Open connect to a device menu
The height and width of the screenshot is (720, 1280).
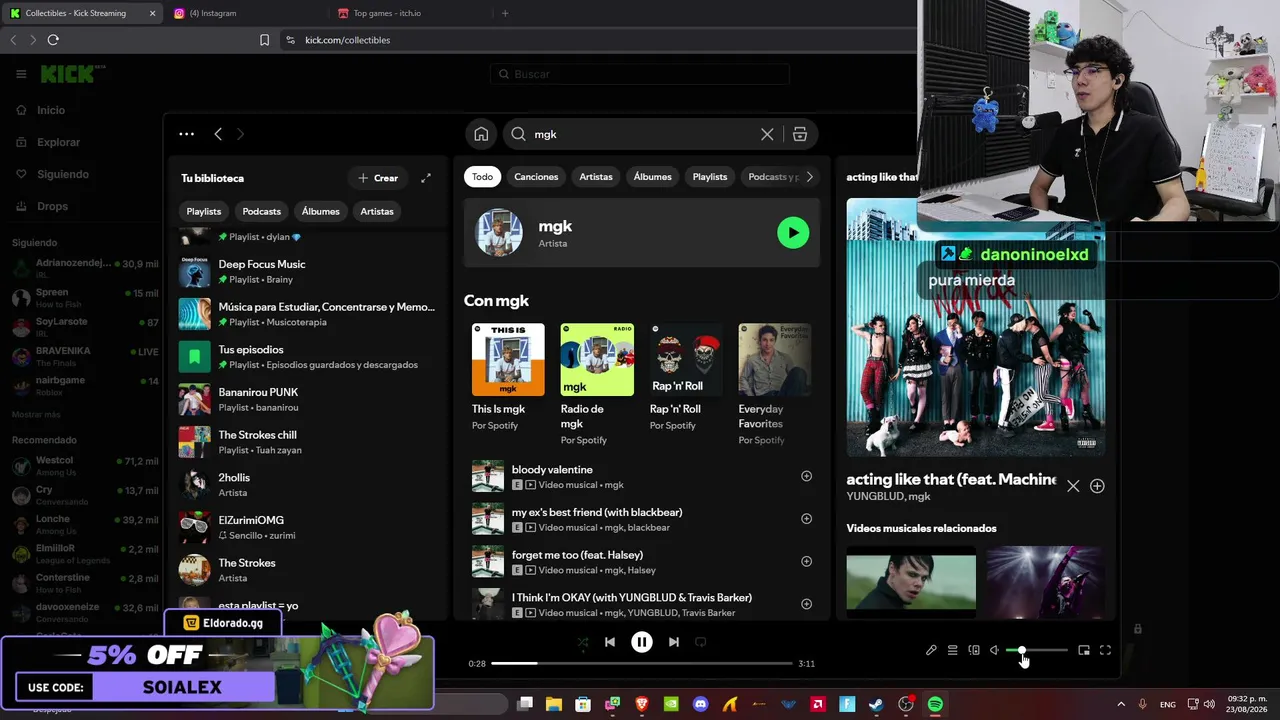click(x=974, y=651)
